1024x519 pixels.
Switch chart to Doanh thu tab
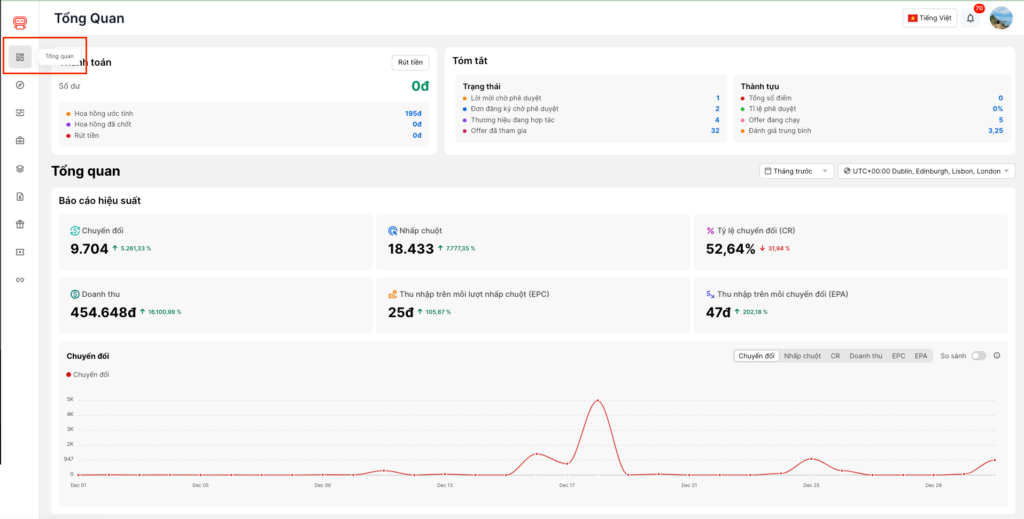pyautogui.click(x=865, y=356)
